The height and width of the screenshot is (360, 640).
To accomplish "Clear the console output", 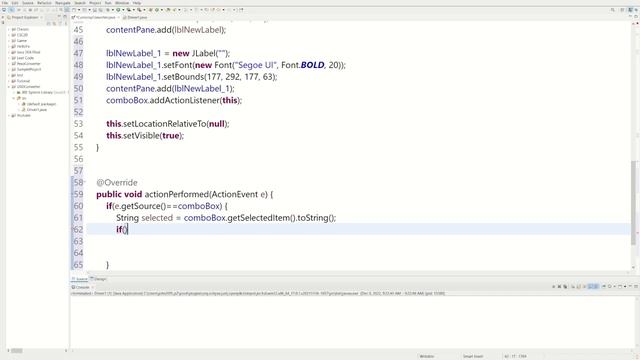I will (x=573, y=287).
